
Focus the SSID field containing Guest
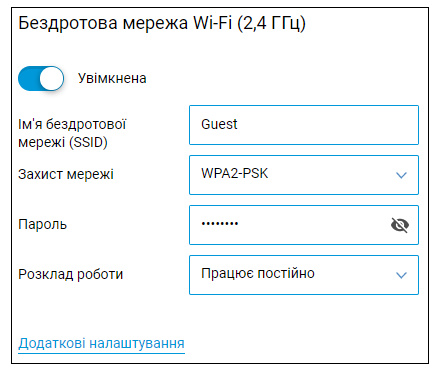coord(304,125)
